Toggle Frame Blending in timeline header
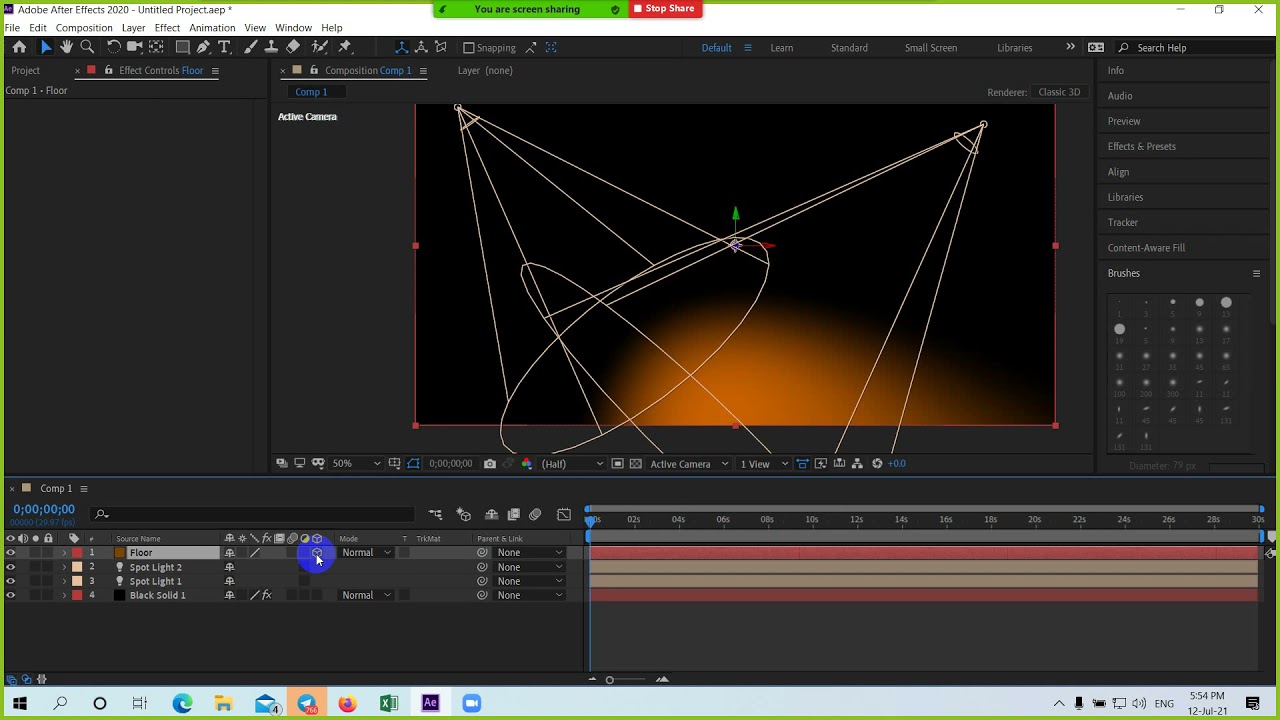This screenshot has width=1280, height=720. pyautogui.click(x=513, y=514)
